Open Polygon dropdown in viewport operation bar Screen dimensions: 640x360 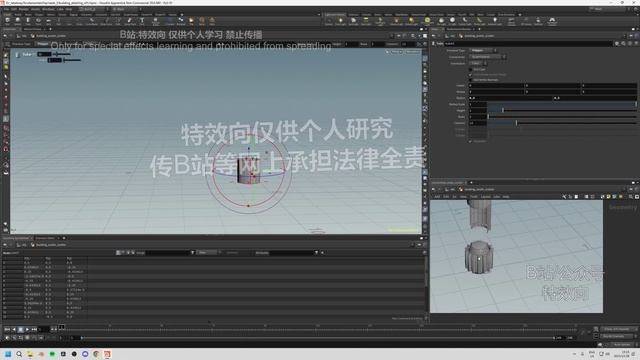click(x=42, y=44)
